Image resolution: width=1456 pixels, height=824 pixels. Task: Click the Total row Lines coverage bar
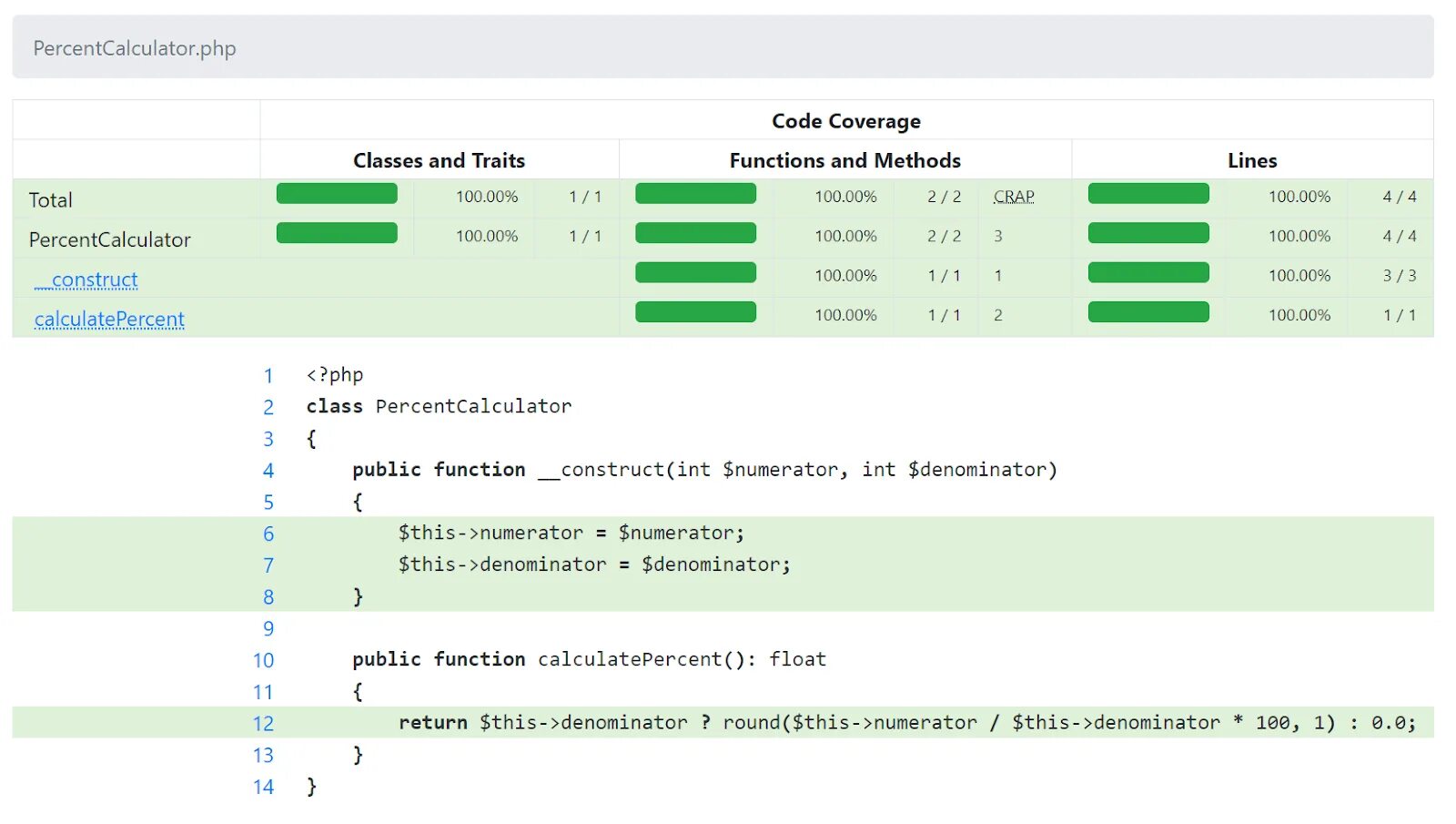tap(1148, 194)
